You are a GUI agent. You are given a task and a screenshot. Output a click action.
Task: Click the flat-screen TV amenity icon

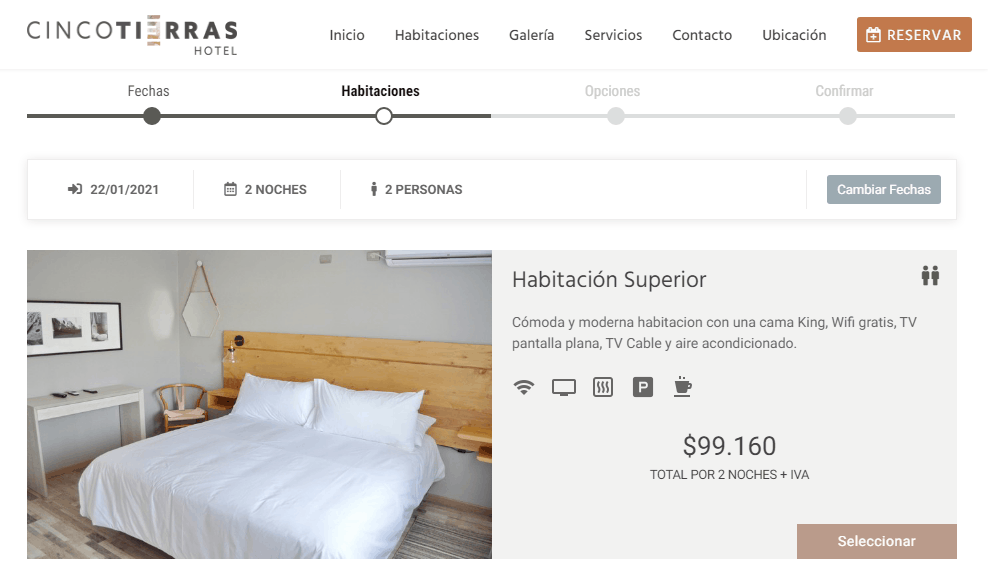click(x=563, y=387)
